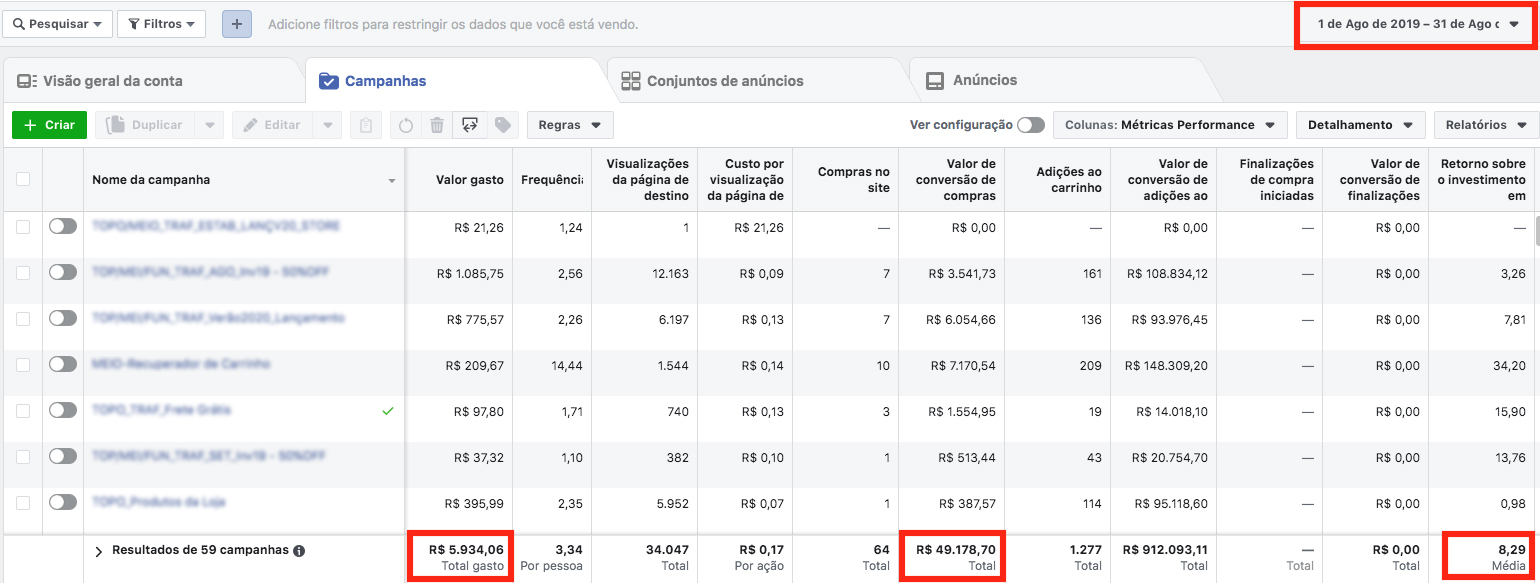Click the 8,29 Média return value
The image size is (1540, 583).
1488,556
